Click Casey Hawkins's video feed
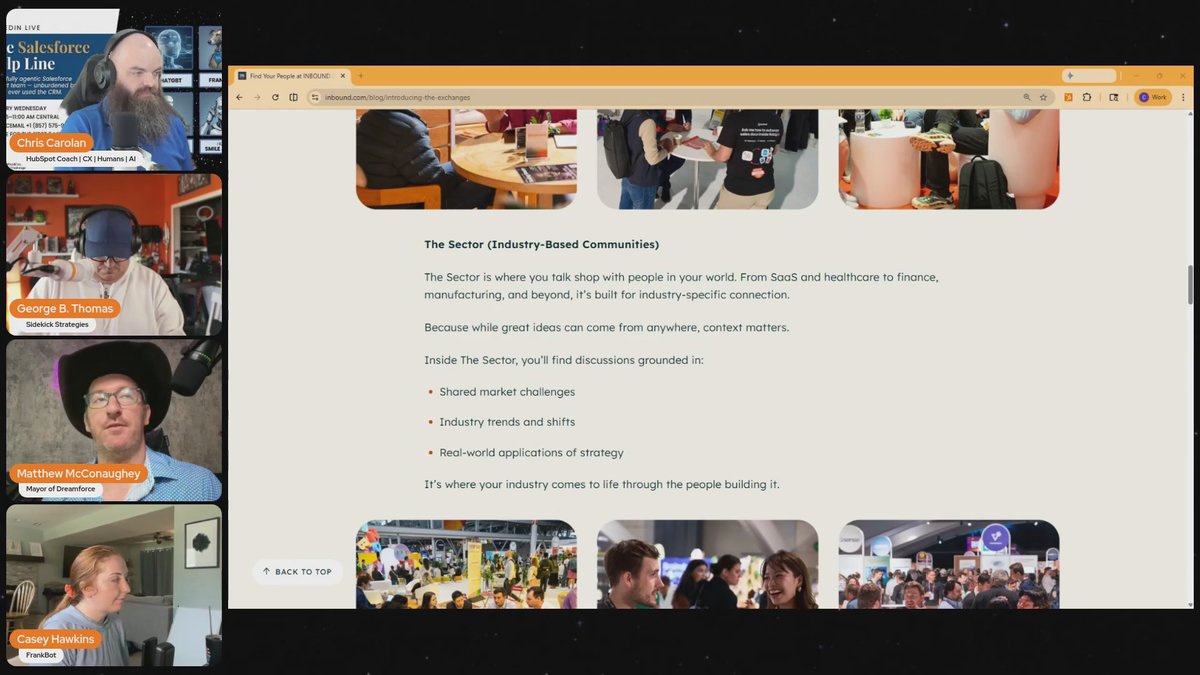The image size is (1200, 675). (114, 585)
